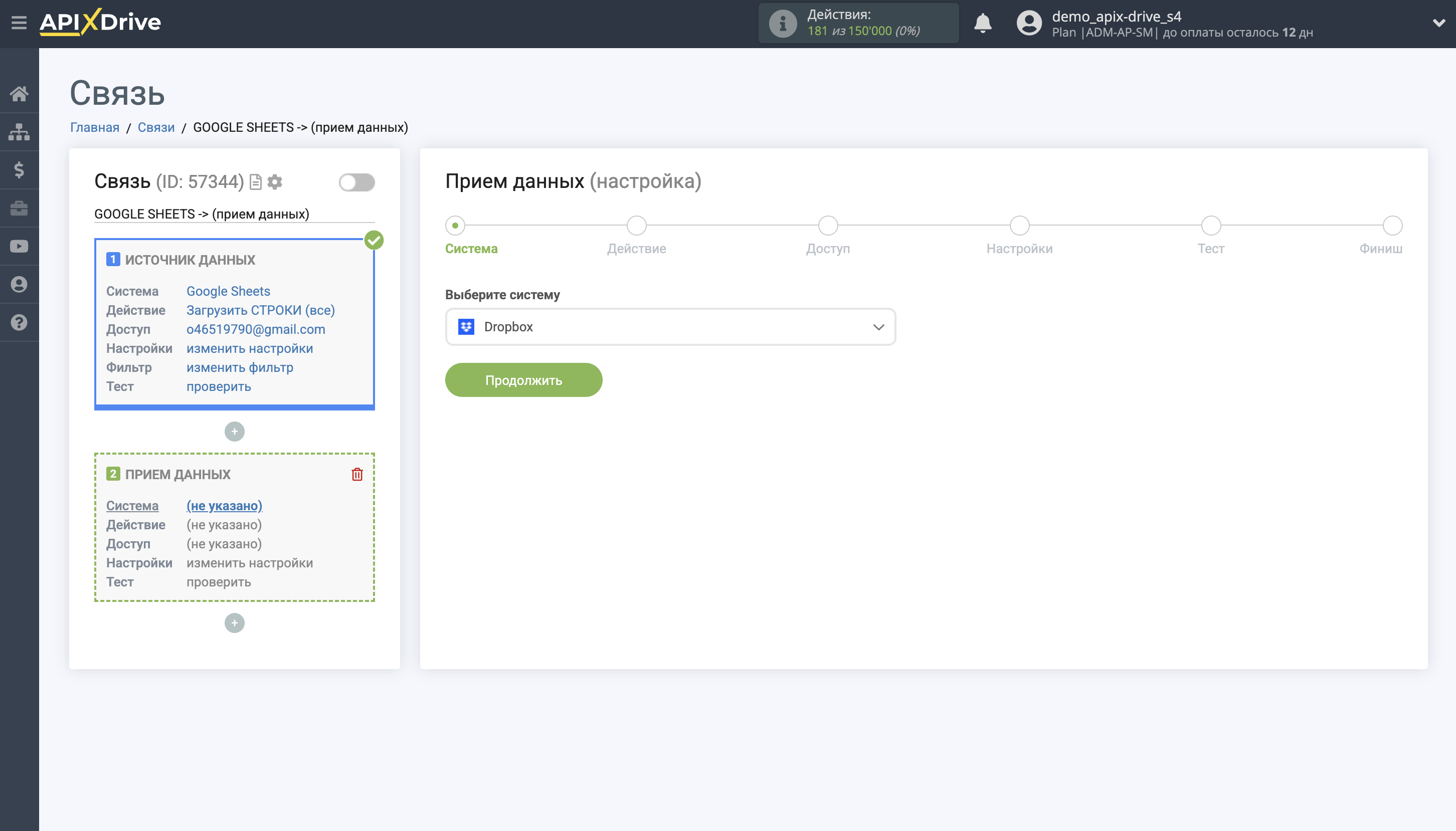Click the gear settings icon next to Связь ID
The width and height of the screenshot is (1456, 831).
click(x=276, y=181)
